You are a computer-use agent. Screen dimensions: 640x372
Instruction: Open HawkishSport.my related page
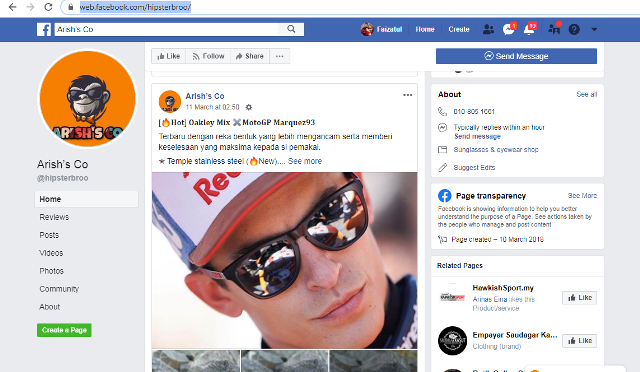pyautogui.click(x=503, y=288)
